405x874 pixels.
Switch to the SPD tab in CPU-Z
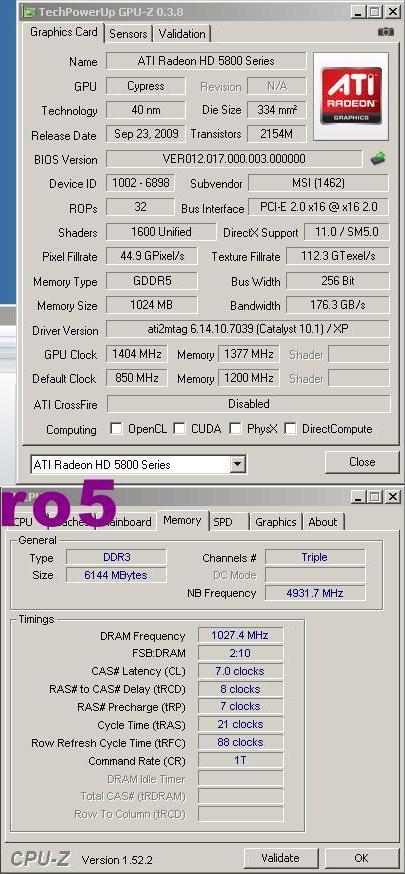point(228,522)
